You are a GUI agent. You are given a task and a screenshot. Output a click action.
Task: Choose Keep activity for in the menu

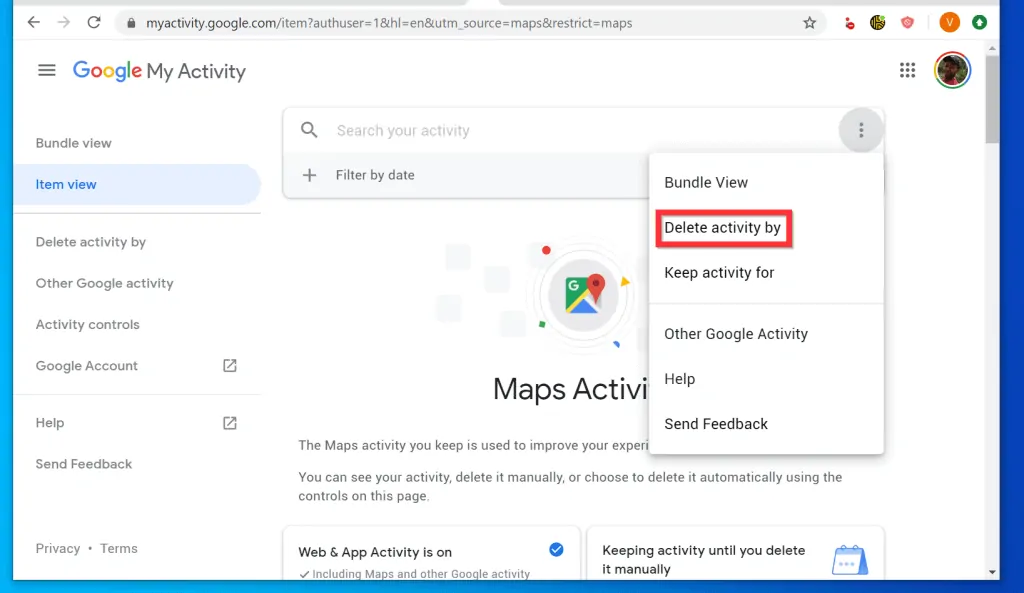point(766,273)
